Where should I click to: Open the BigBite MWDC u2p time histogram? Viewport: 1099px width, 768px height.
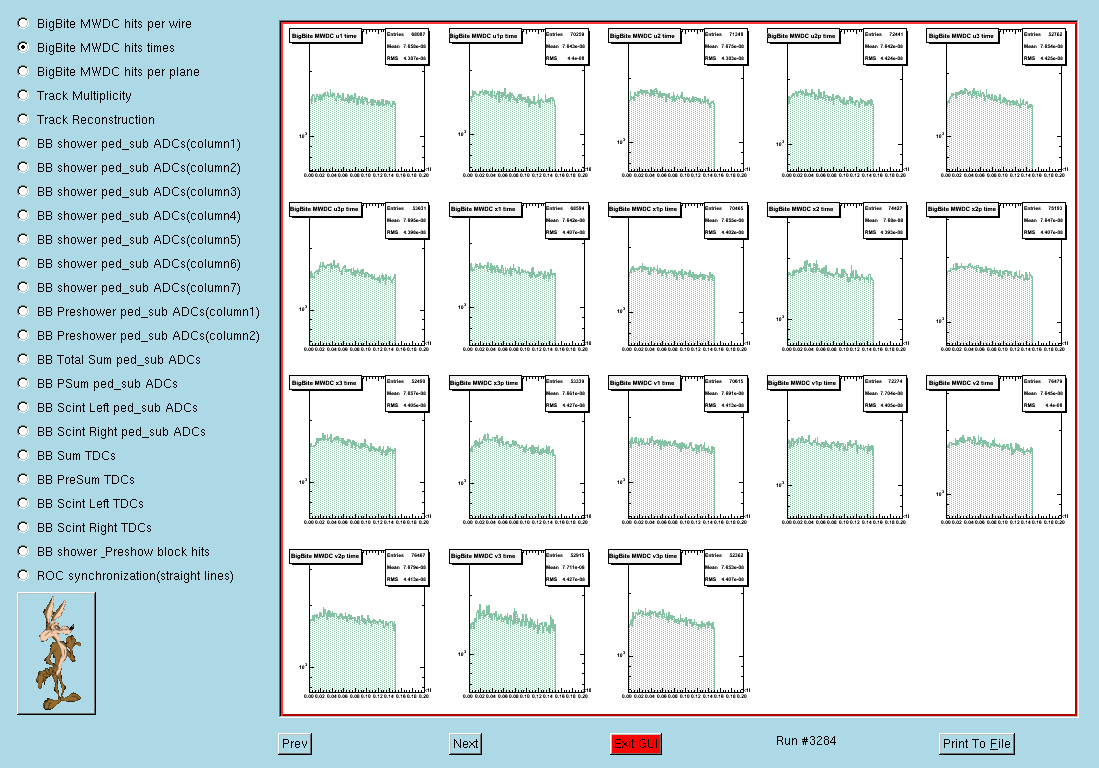coord(836,103)
